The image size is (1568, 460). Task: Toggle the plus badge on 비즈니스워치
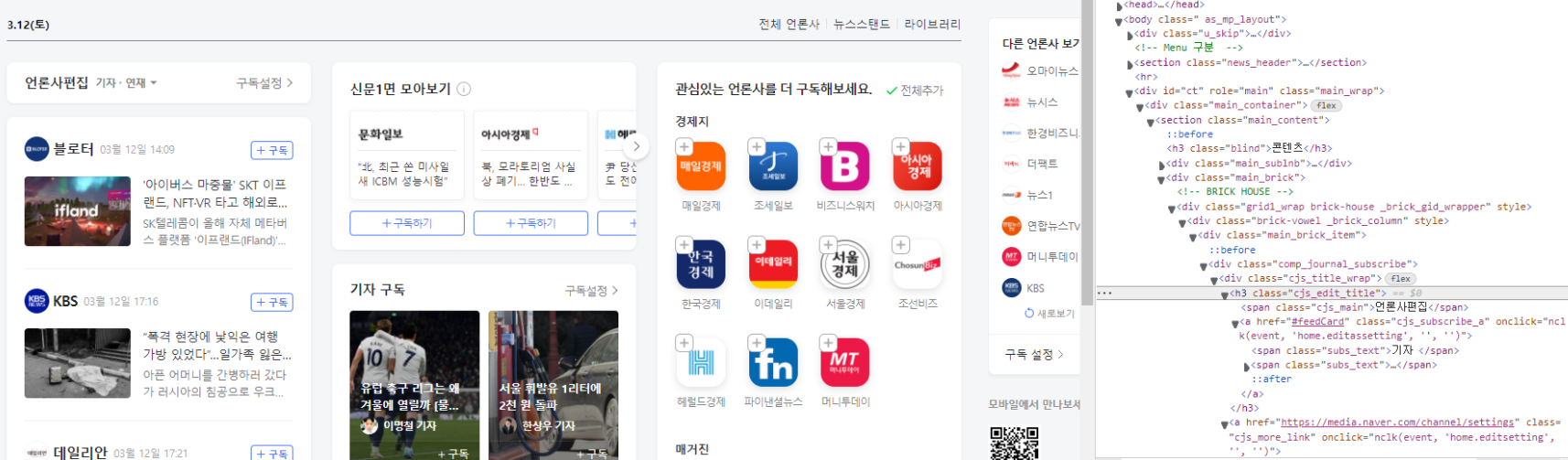pyautogui.click(x=828, y=147)
